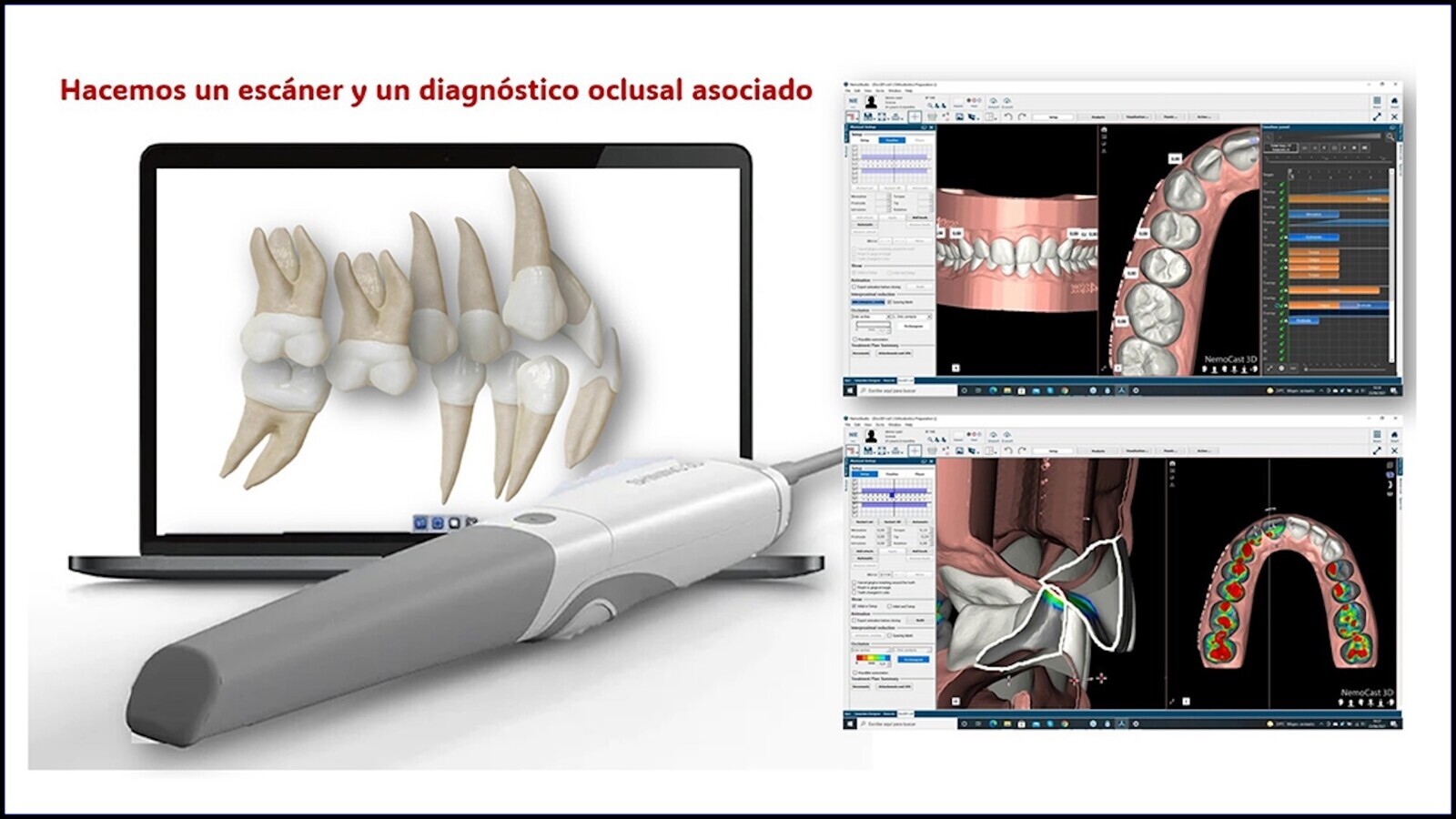Toggle Activation section checkbox in lower window
This screenshot has width=1456, height=819.
click(854, 621)
